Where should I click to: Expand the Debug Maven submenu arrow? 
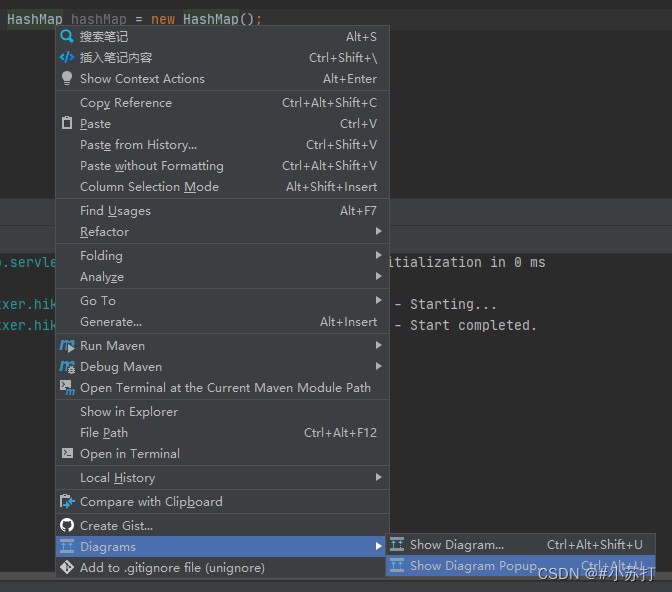(x=378, y=367)
